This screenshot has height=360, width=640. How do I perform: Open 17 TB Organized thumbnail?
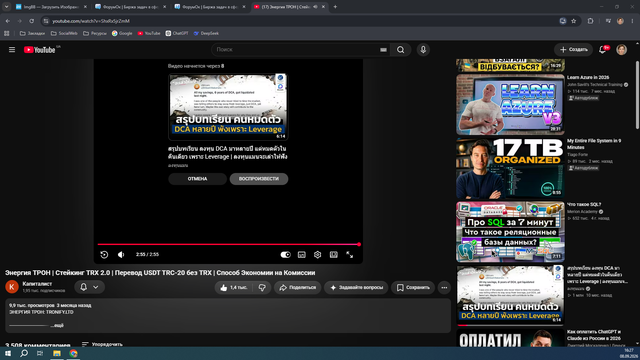click(x=510, y=168)
